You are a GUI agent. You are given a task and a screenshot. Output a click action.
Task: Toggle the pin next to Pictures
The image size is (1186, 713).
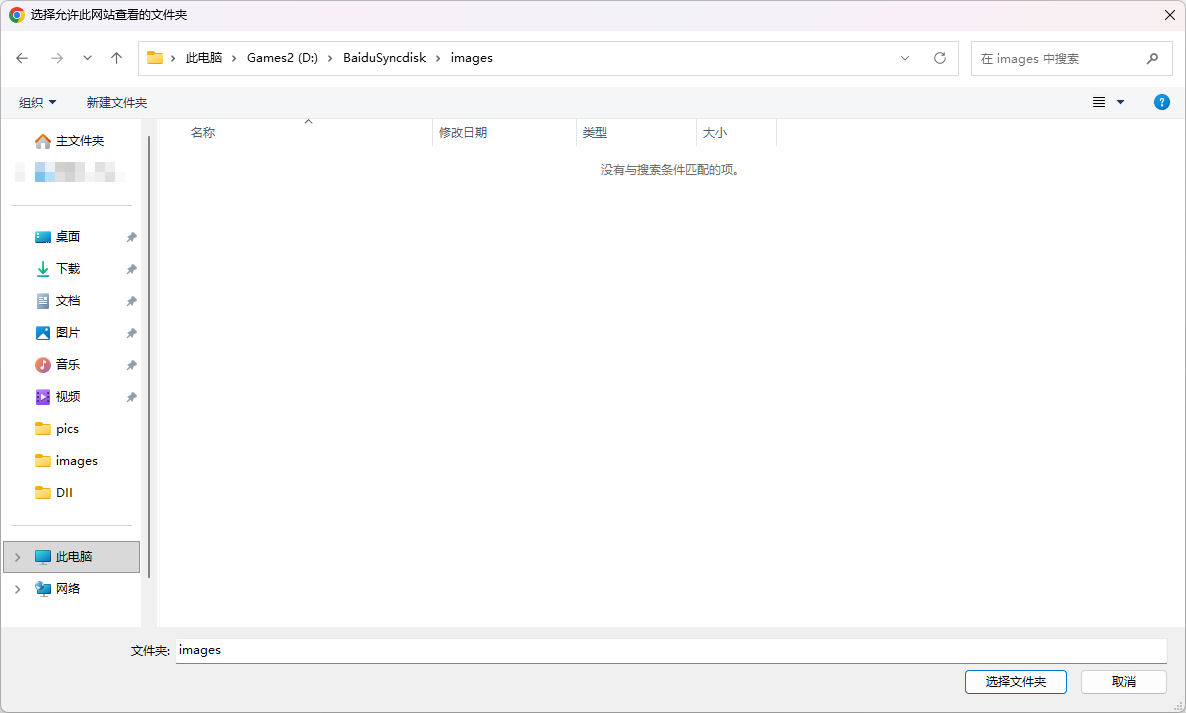(x=131, y=333)
